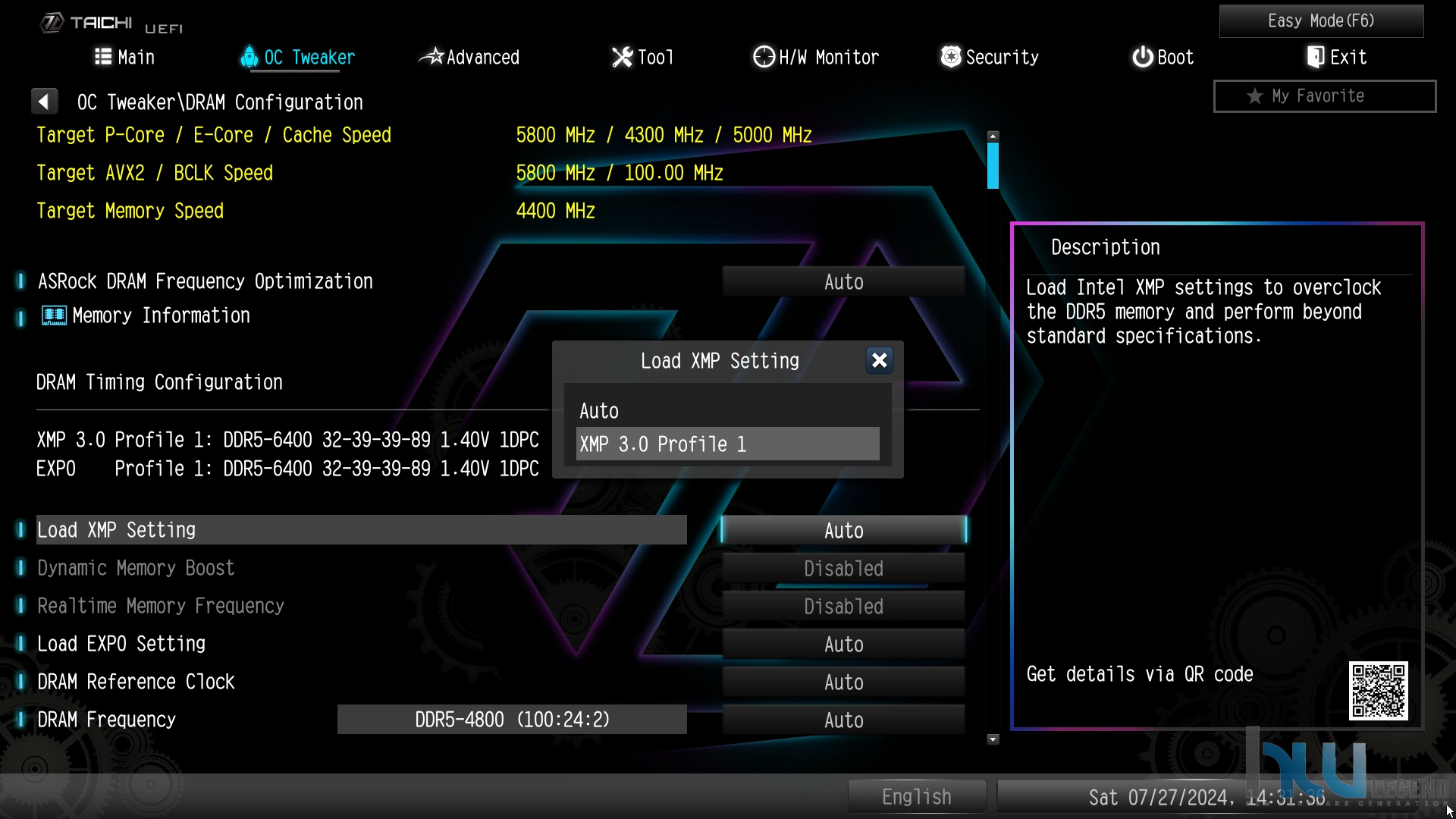The height and width of the screenshot is (819, 1456).
Task: Switch to the OC Tweaker tab
Action: pos(298,57)
